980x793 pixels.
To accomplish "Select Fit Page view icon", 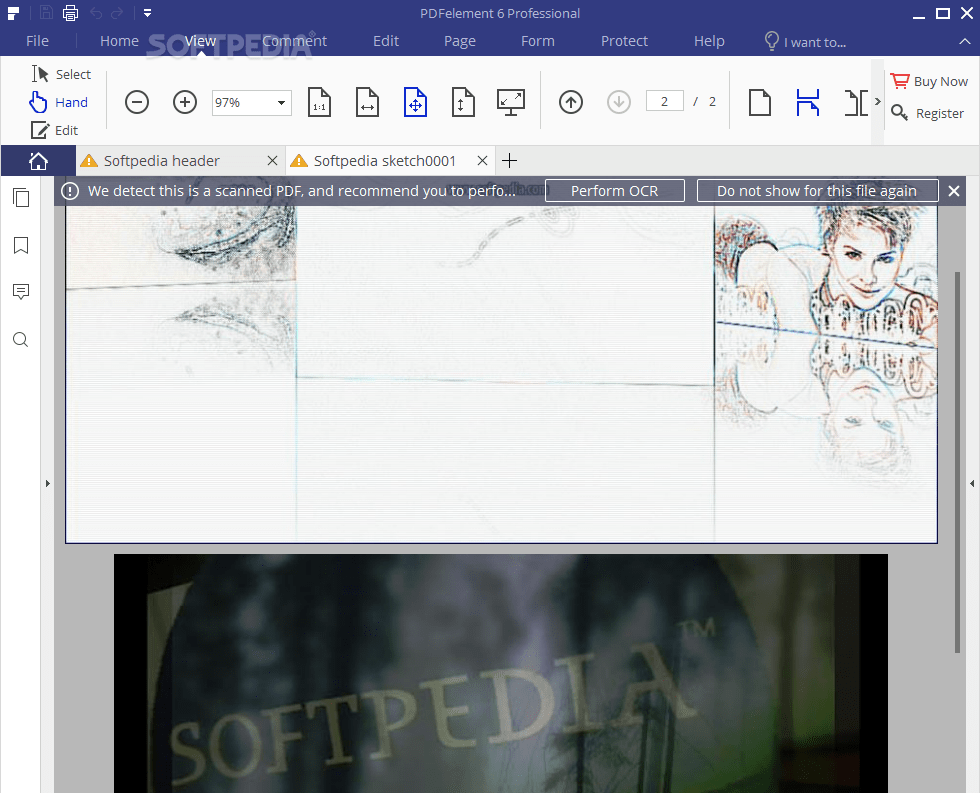I will click(416, 102).
